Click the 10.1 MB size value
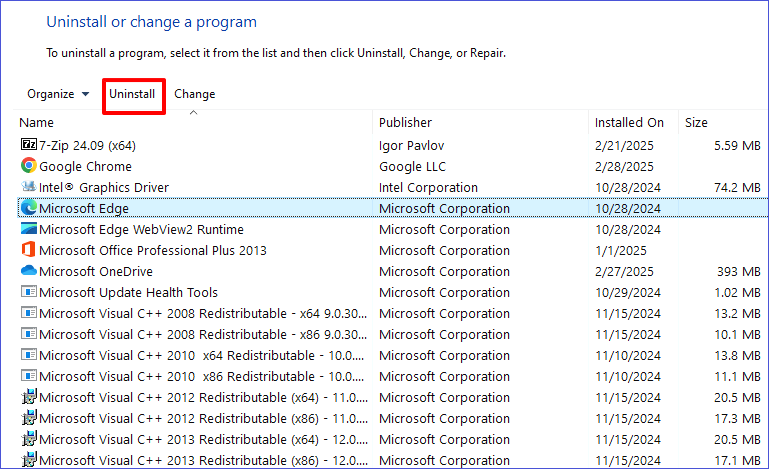The height and width of the screenshot is (469, 769). click(737, 335)
